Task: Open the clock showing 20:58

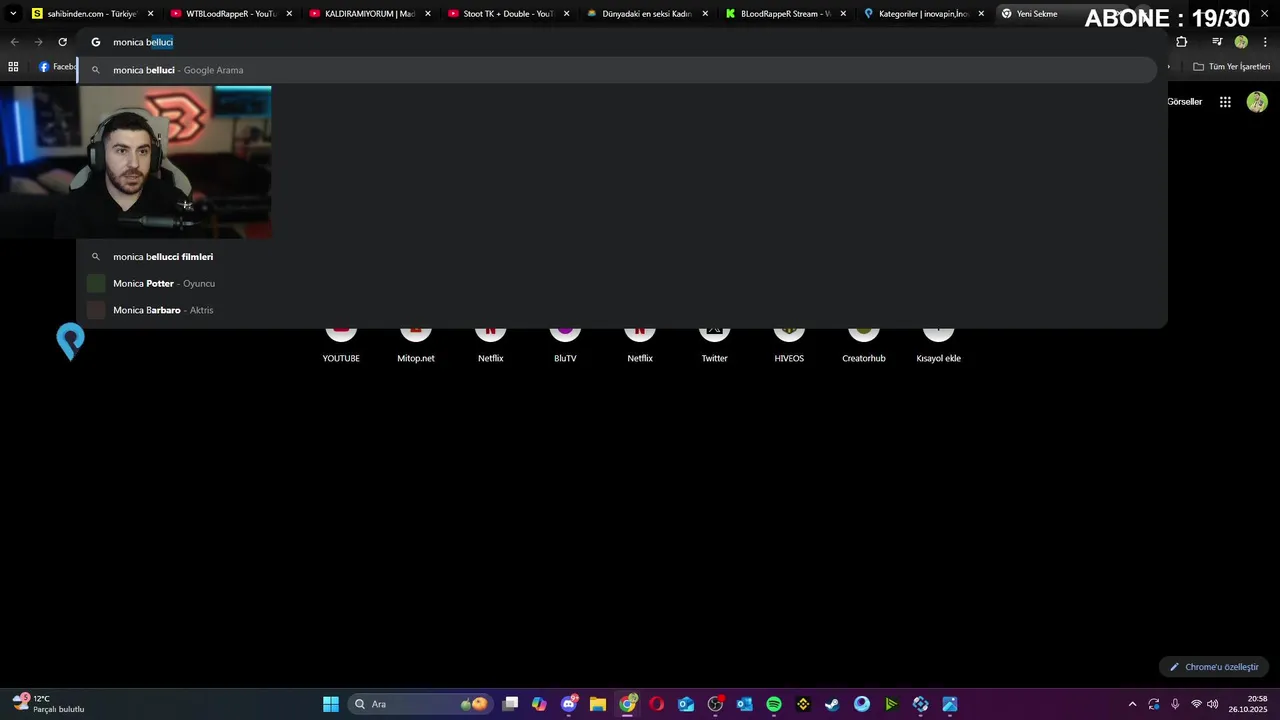Action: pos(1248,704)
